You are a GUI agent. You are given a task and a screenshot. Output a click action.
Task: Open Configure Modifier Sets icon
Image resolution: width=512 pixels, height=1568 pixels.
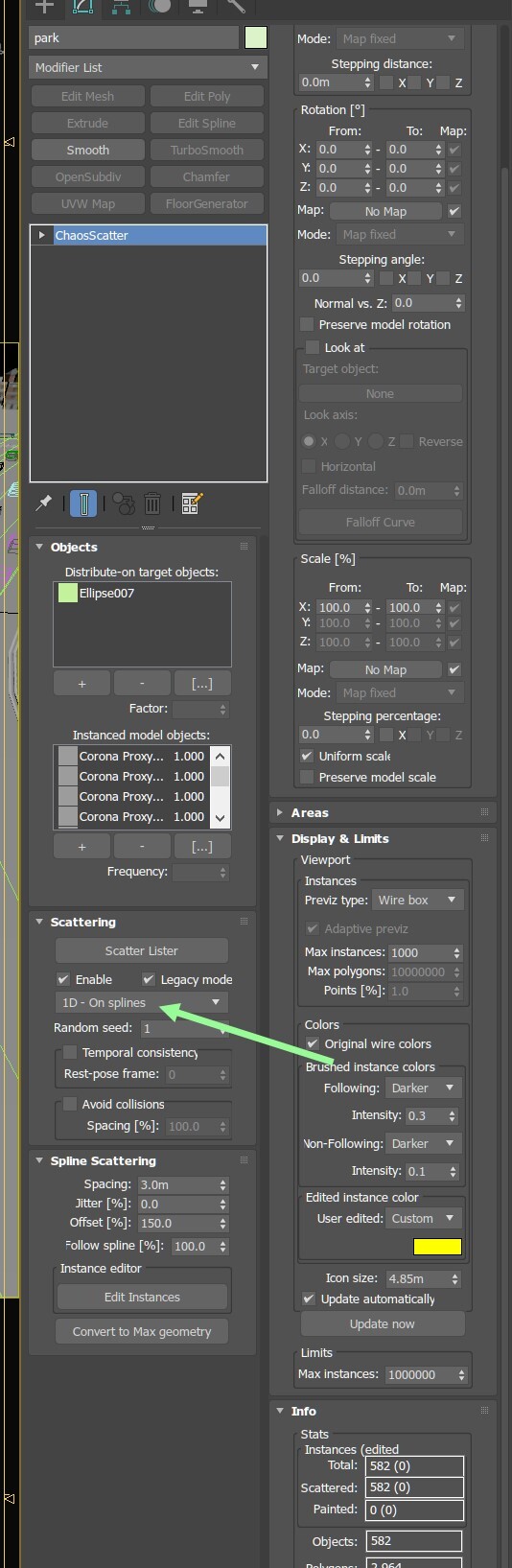(192, 503)
